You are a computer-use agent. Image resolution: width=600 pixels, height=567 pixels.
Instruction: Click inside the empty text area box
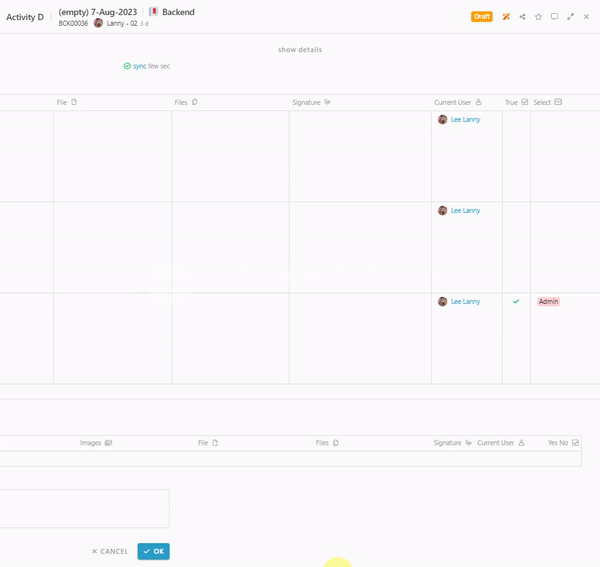click(84, 508)
